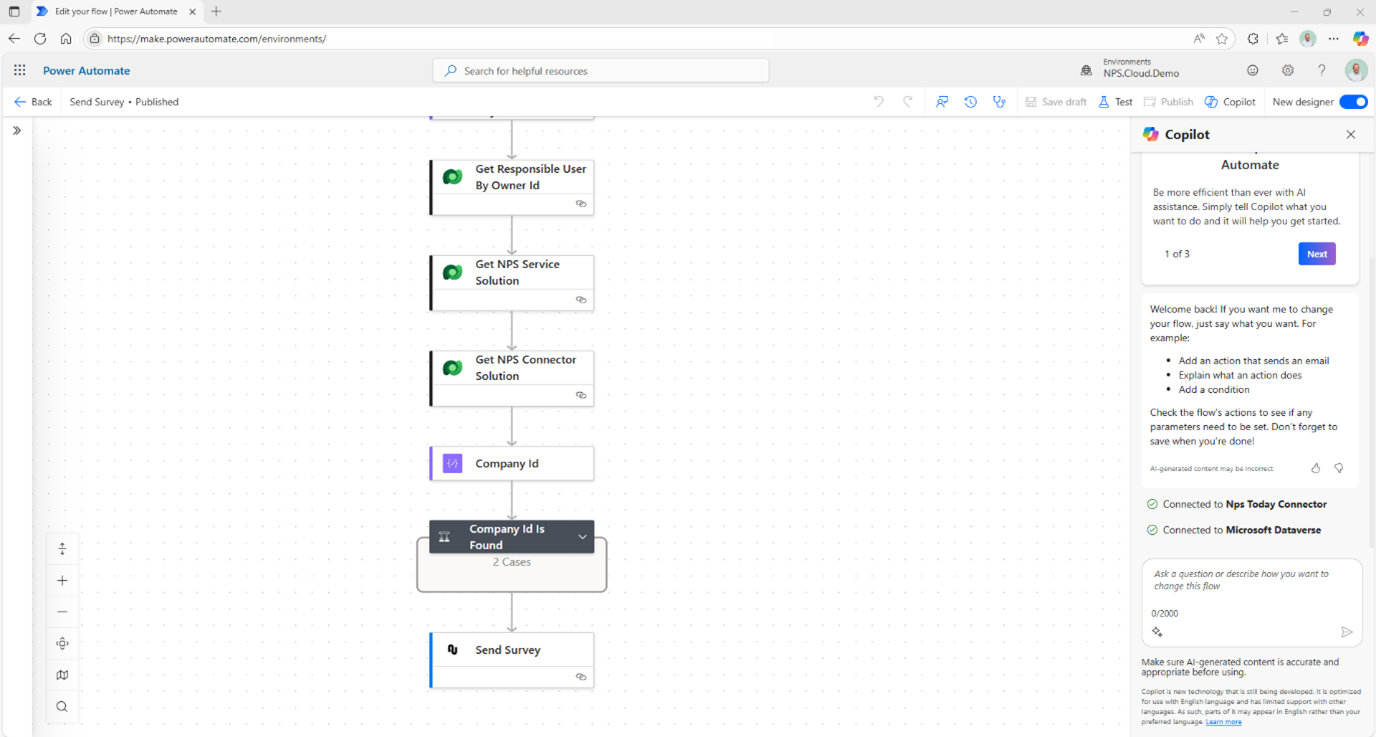Viewport: 1376px width, 737px height.
Task: Select the Send Survey action card
Action: point(512,650)
